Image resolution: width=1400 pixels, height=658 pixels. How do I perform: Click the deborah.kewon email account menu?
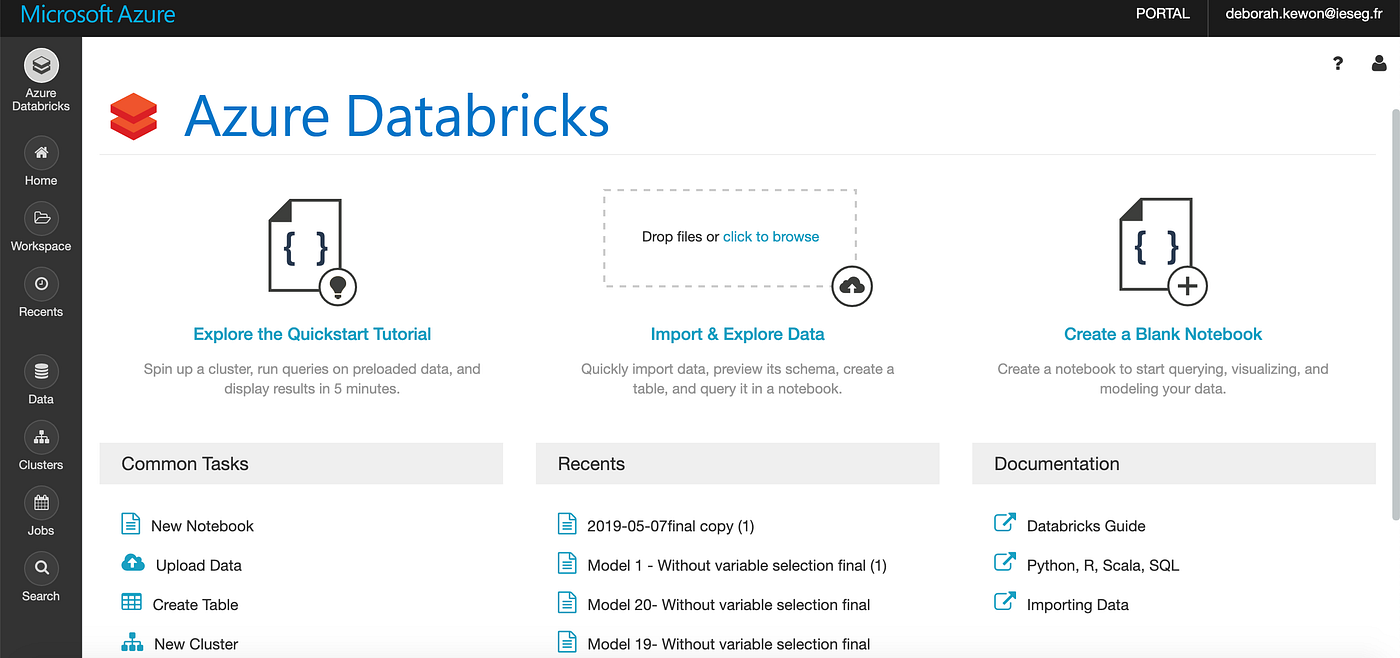(x=1304, y=14)
